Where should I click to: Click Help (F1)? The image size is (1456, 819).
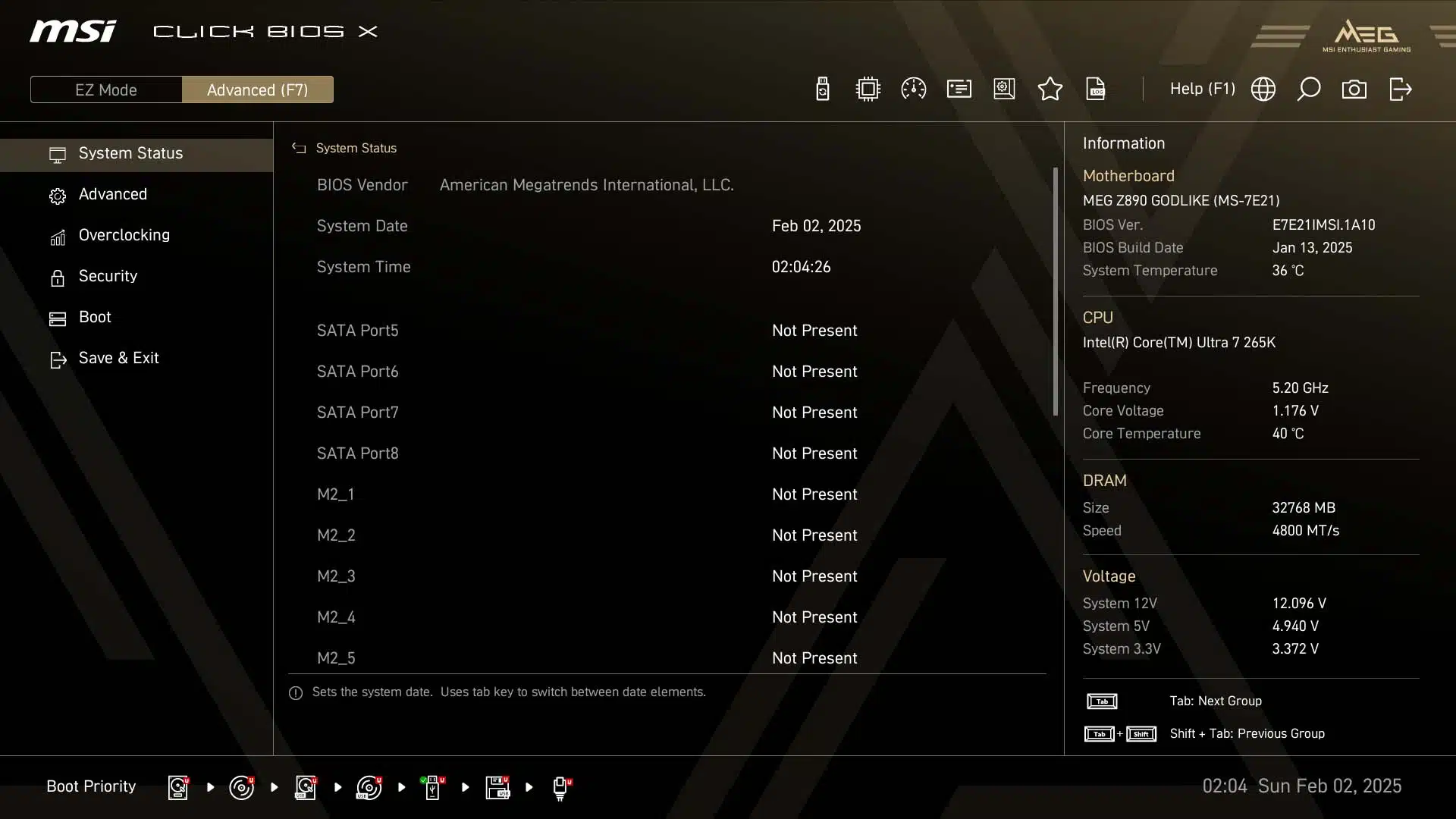pyautogui.click(x=1202, y=89)
